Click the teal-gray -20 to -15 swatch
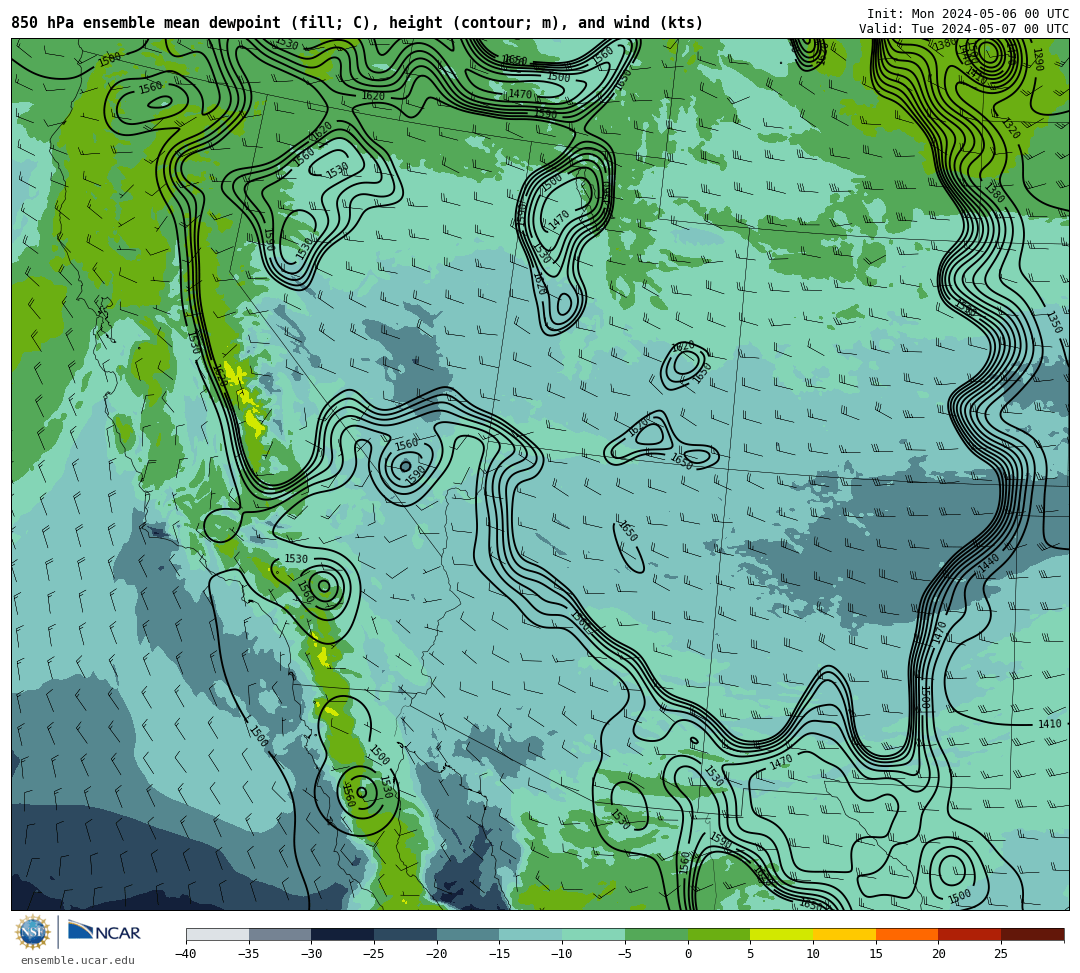 468,934
